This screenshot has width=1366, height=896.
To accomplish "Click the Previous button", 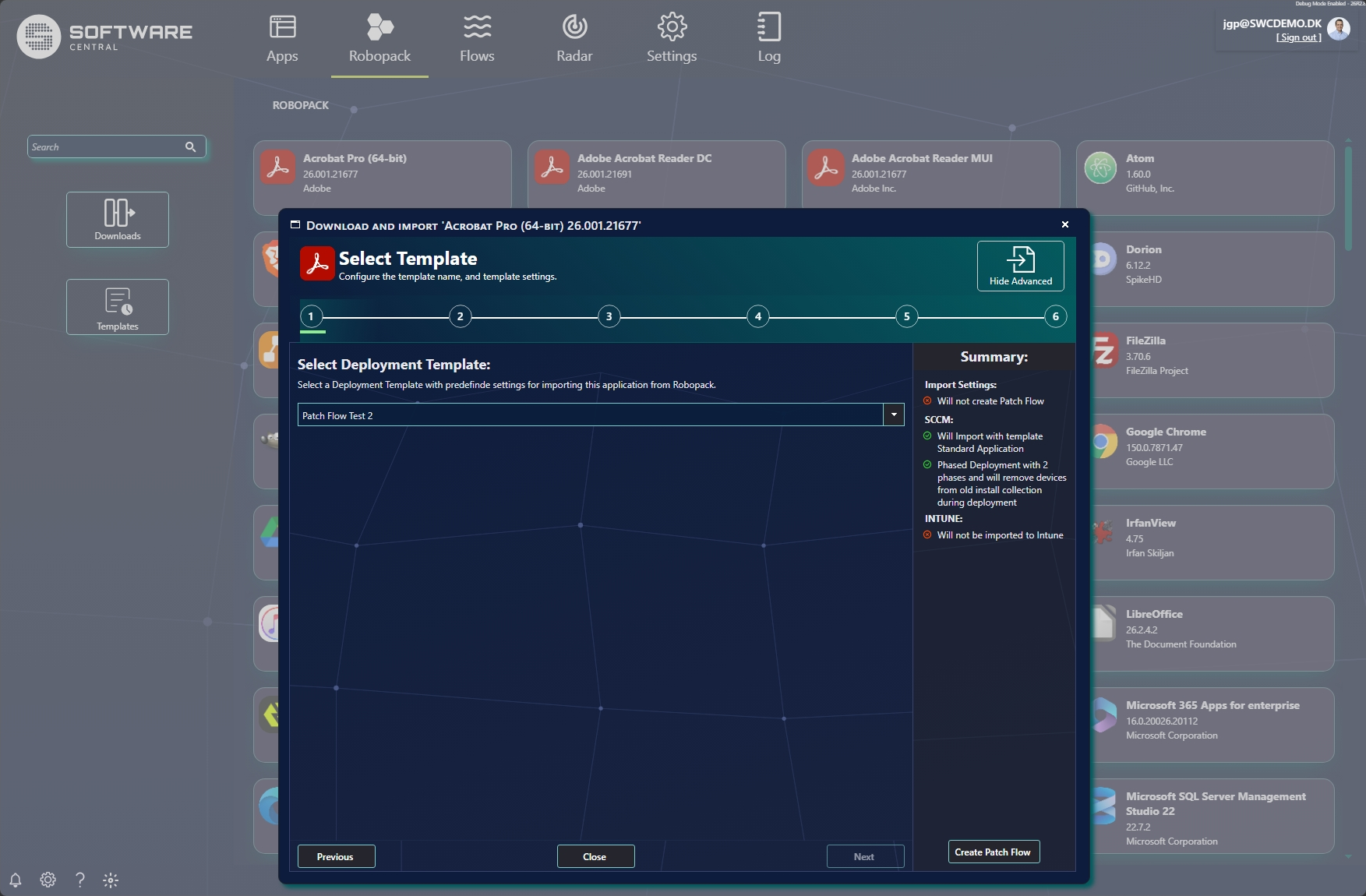I will [336, 856].
